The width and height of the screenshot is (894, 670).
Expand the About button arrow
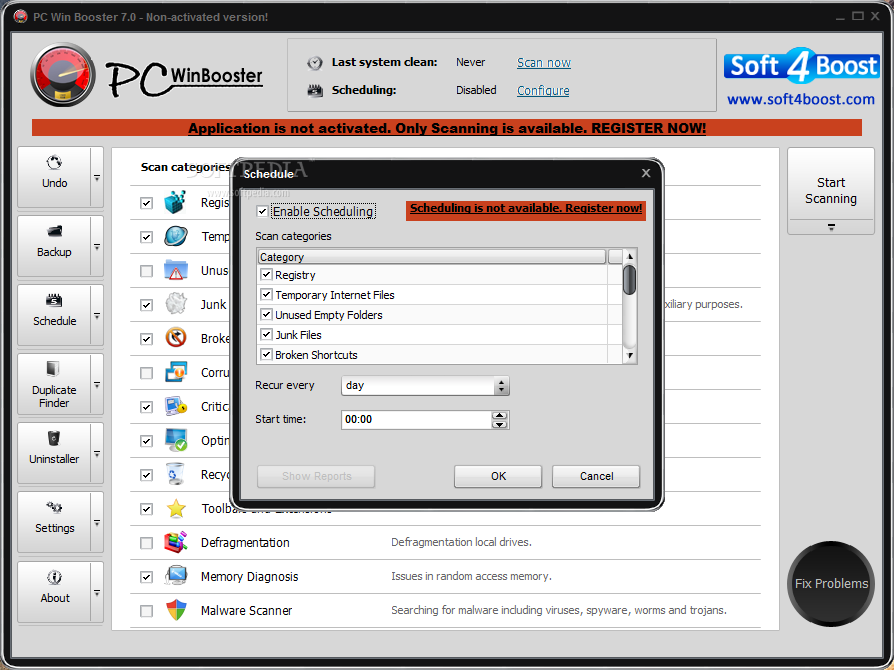click(x=97, y=592)
